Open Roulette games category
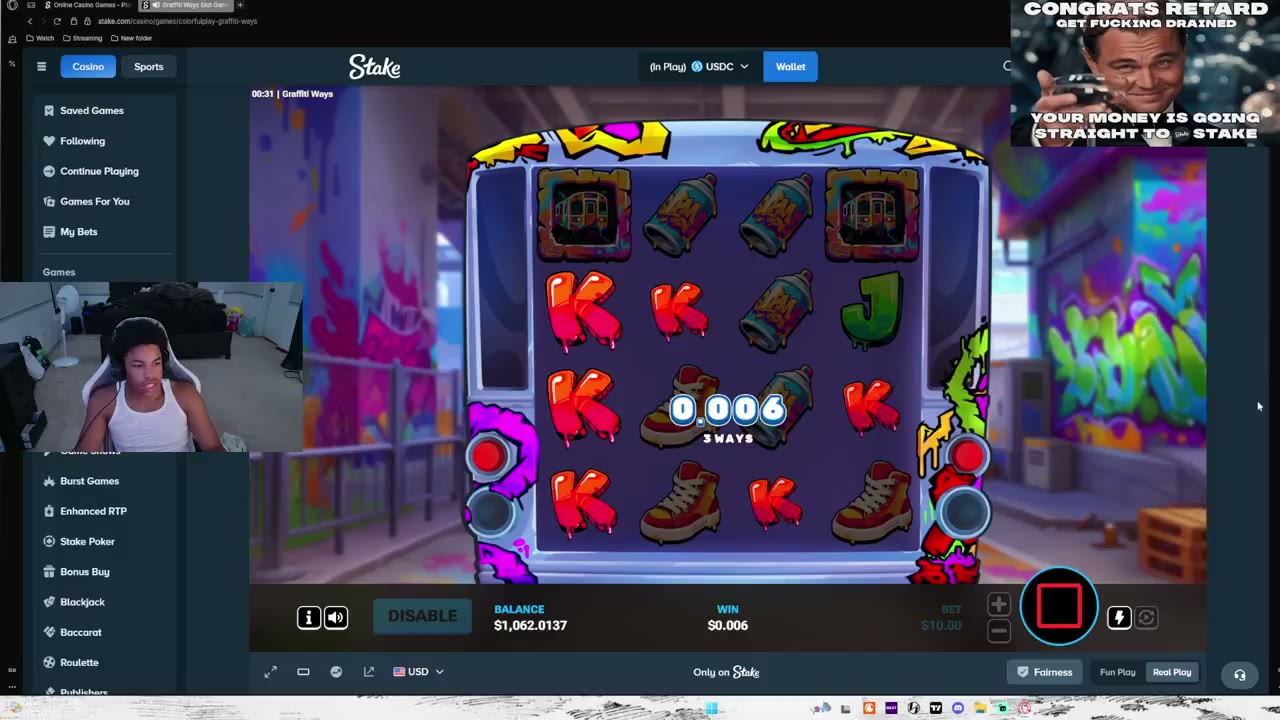 [104, 662]
